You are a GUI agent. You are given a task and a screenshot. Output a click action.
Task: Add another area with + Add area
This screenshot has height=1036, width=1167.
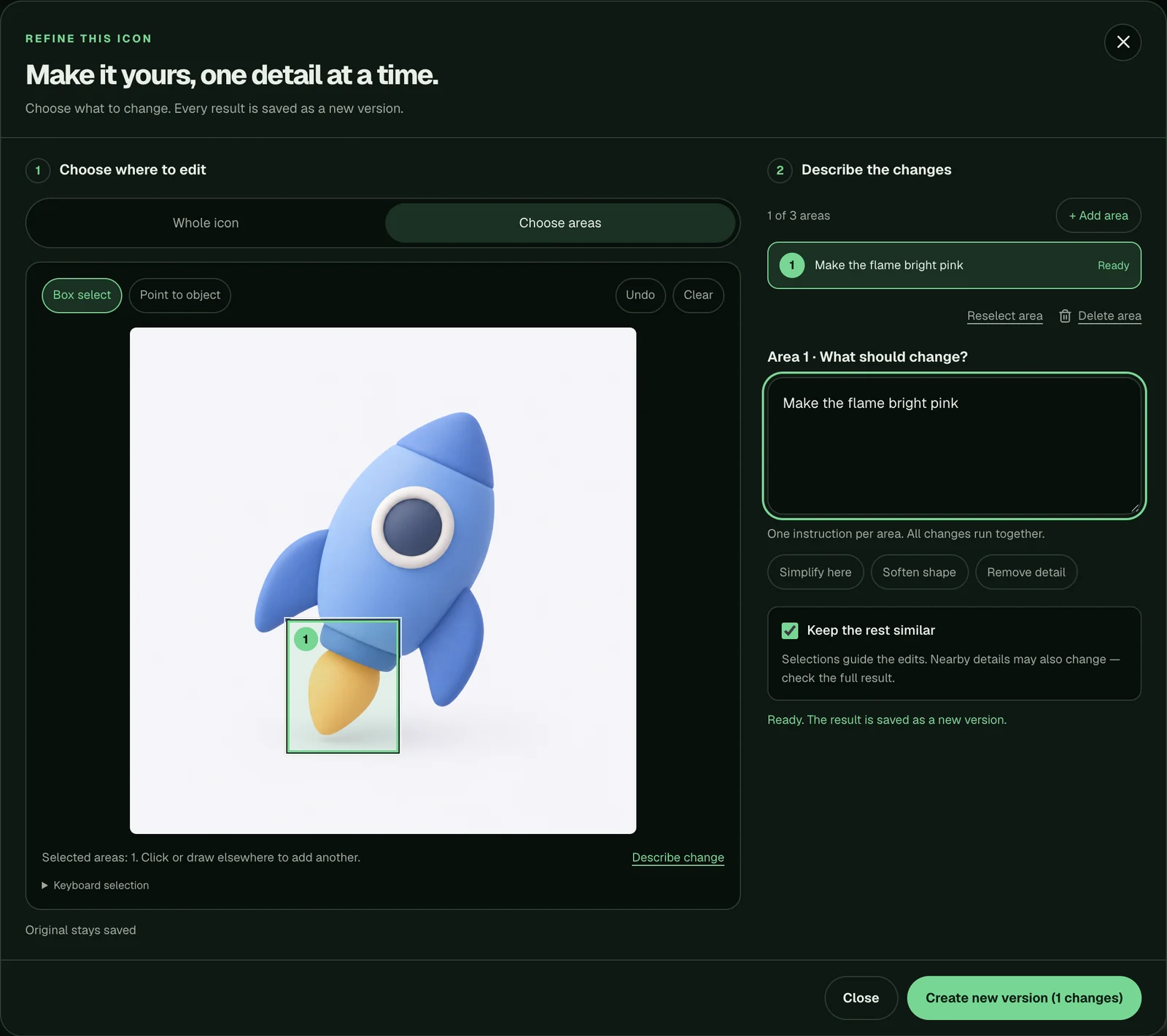(x=1098, y=216)
